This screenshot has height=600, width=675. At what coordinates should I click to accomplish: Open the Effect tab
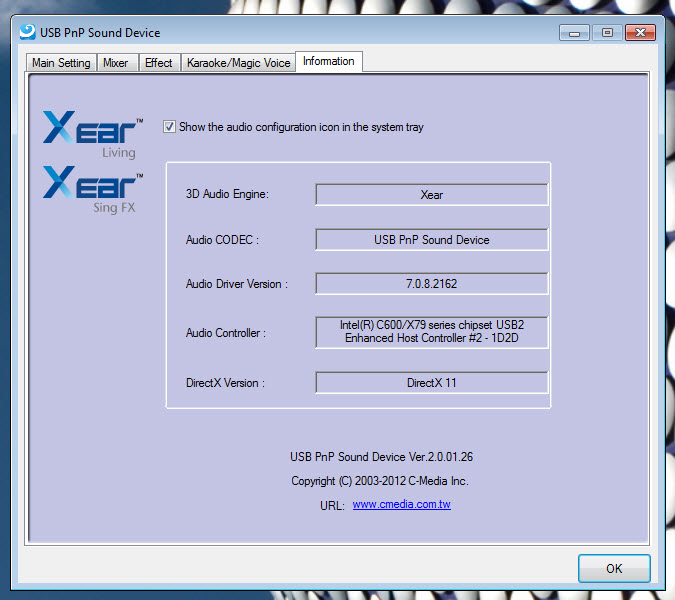point(159,63)
